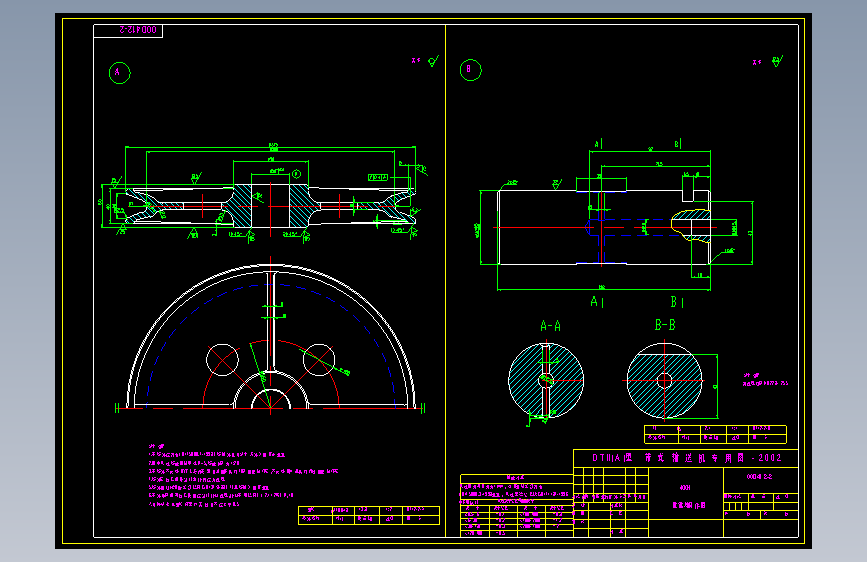Click the circled A view marker
This screenshot has width=867, height=562.
pyautogui.click(x=119, y=72)
